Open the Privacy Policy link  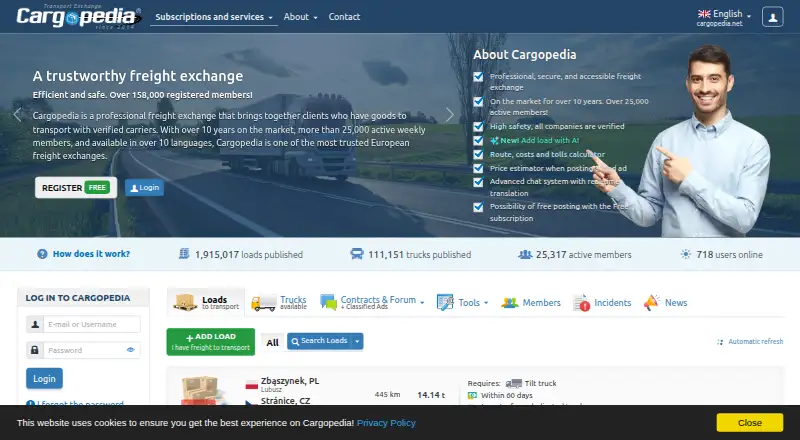click(386, 423)
